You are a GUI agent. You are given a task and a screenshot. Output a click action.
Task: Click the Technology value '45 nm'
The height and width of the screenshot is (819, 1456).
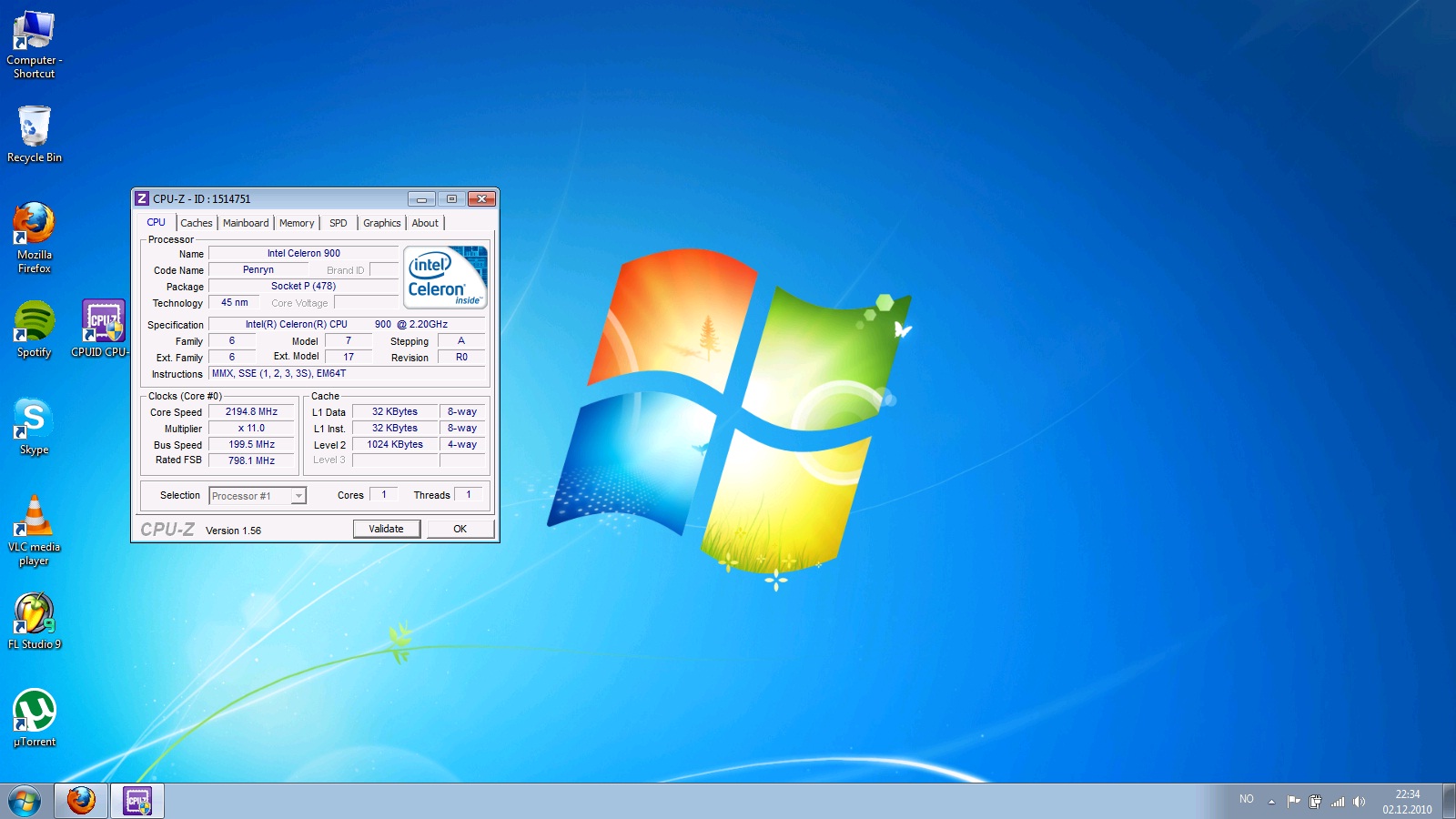pyautogui.click(x=235, y=303)
